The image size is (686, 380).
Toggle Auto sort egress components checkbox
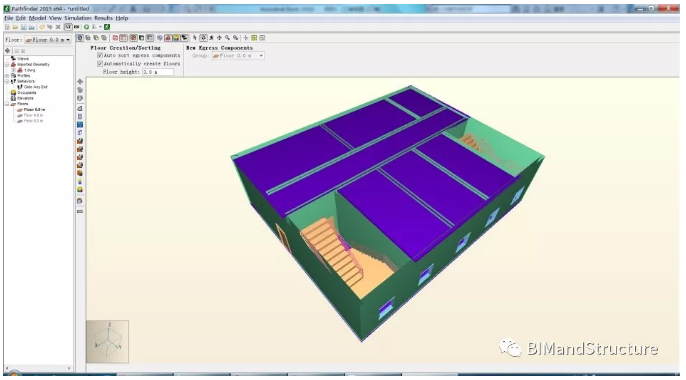[x=100, y=55]
